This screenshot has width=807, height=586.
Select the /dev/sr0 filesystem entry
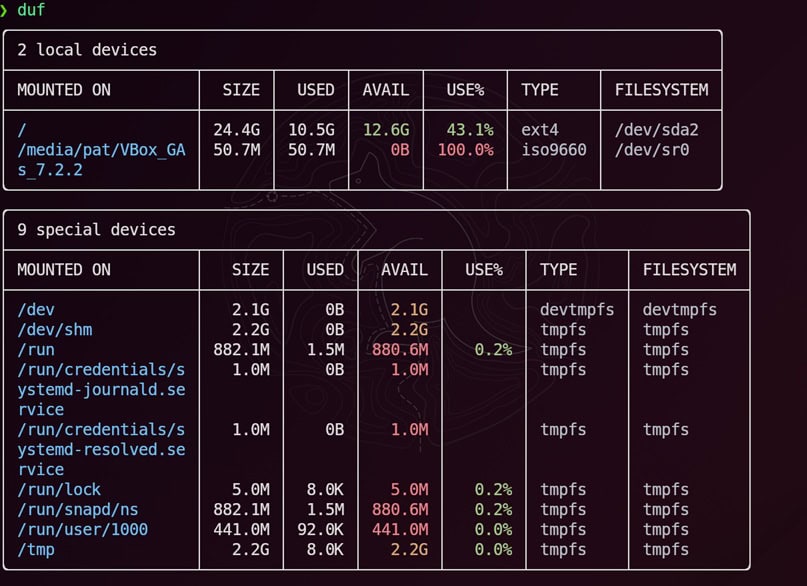pos(652,150)
